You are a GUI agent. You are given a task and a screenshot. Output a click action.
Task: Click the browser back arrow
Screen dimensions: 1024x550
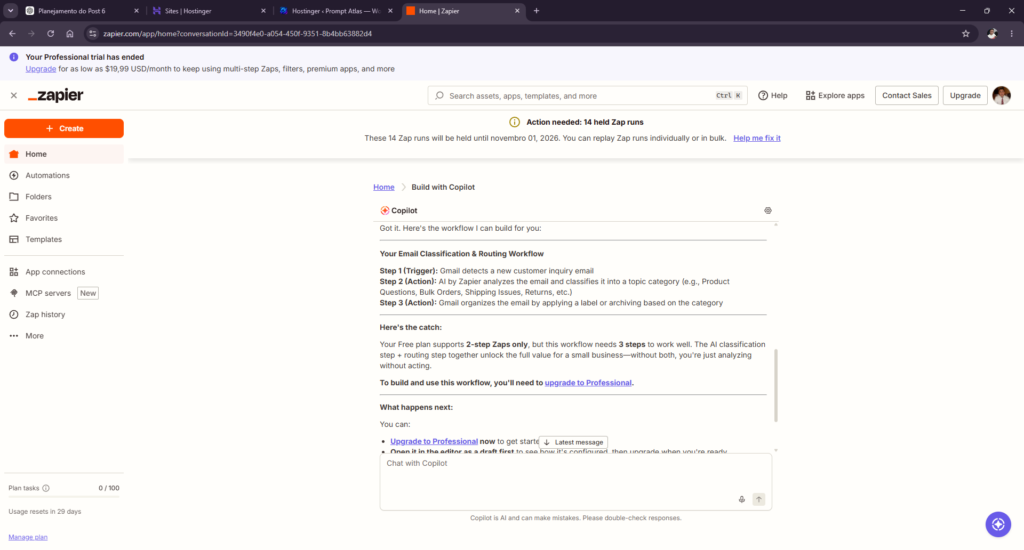click(12, 34)
